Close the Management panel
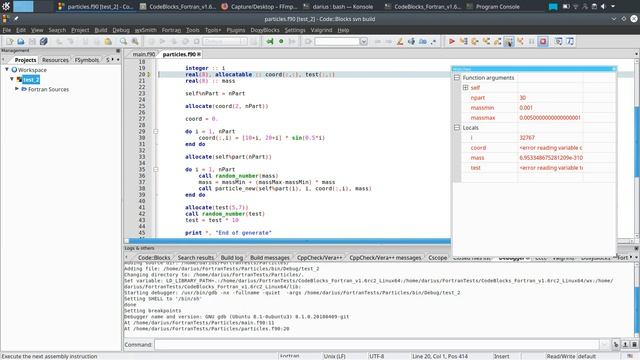 [118, 51]
